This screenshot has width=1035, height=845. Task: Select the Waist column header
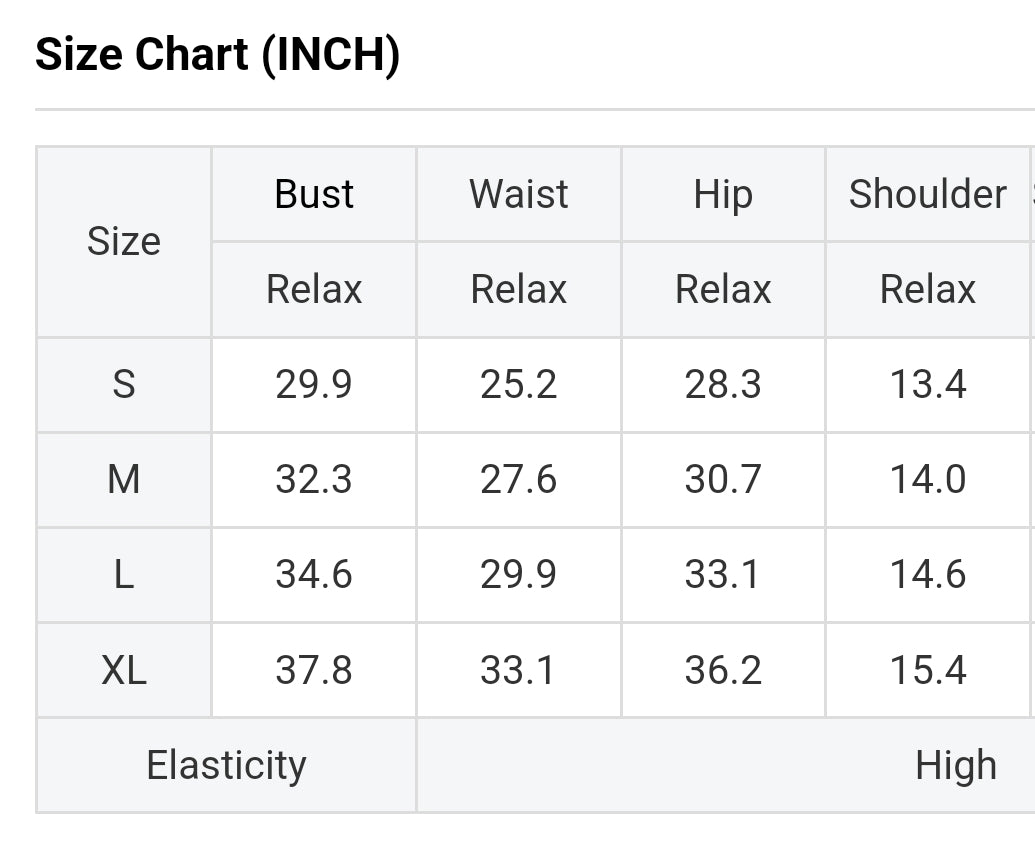(519, 194)
